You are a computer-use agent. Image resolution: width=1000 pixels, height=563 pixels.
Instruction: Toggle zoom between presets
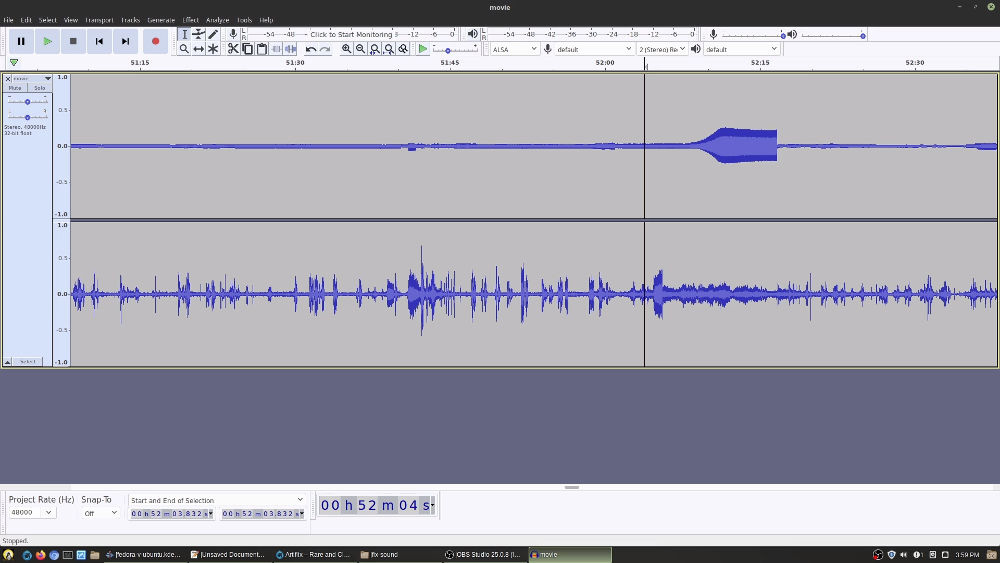[403, 49]
